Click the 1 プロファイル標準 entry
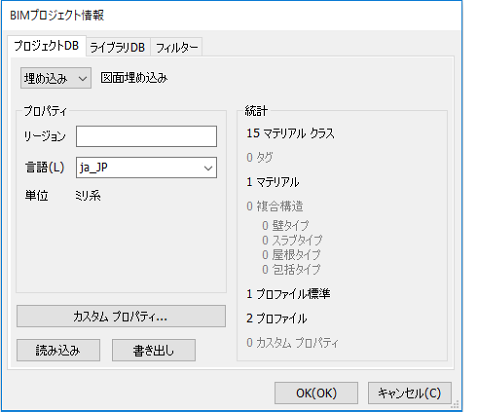Image resolution: width=480 pixels, height=412 pixels. (x=288, y=294)
